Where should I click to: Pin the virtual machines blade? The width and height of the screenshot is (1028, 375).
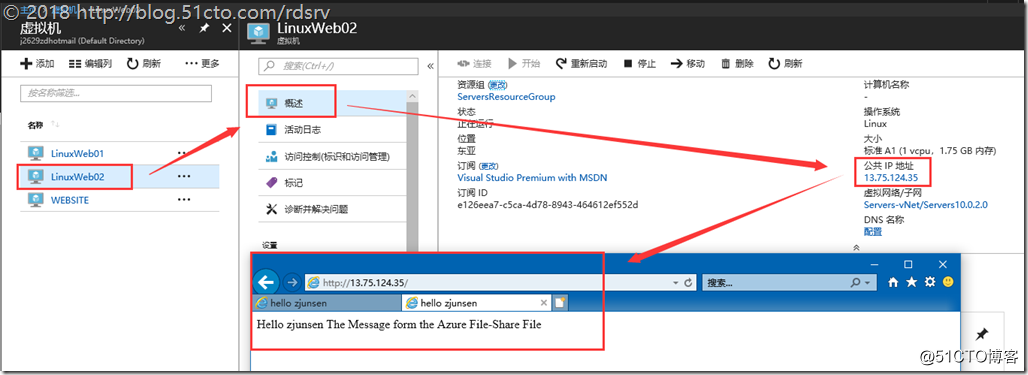204,28
